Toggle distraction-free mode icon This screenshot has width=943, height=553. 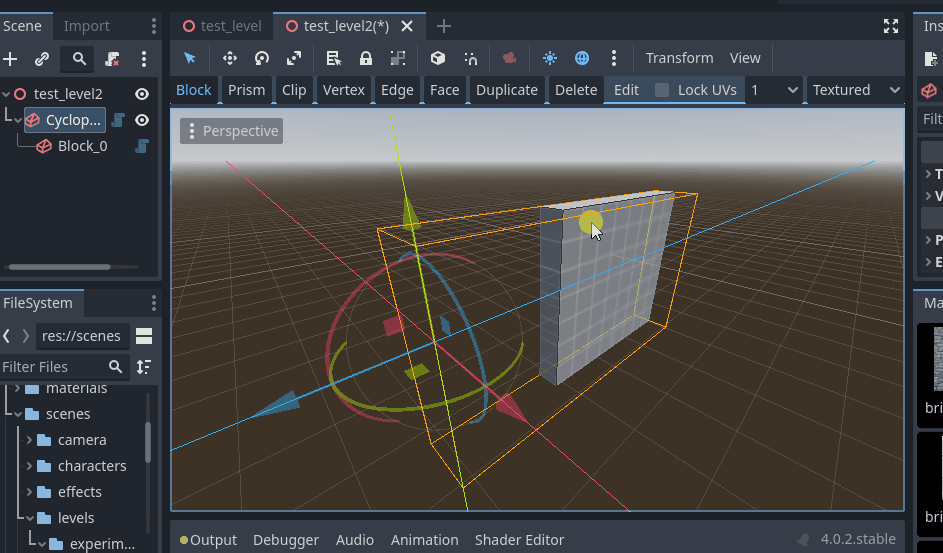click(x=891, y=26)
